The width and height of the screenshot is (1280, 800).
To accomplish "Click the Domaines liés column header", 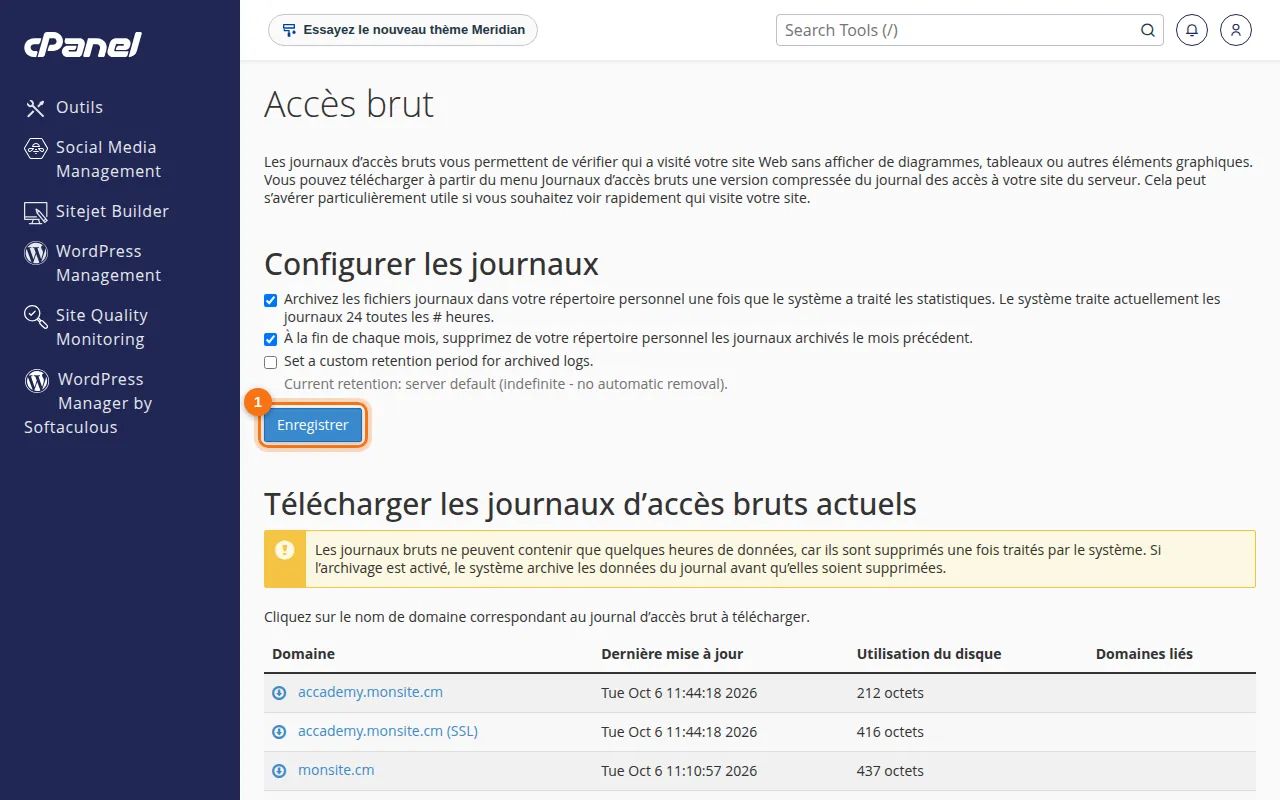I will click(x=1144, y=654).
